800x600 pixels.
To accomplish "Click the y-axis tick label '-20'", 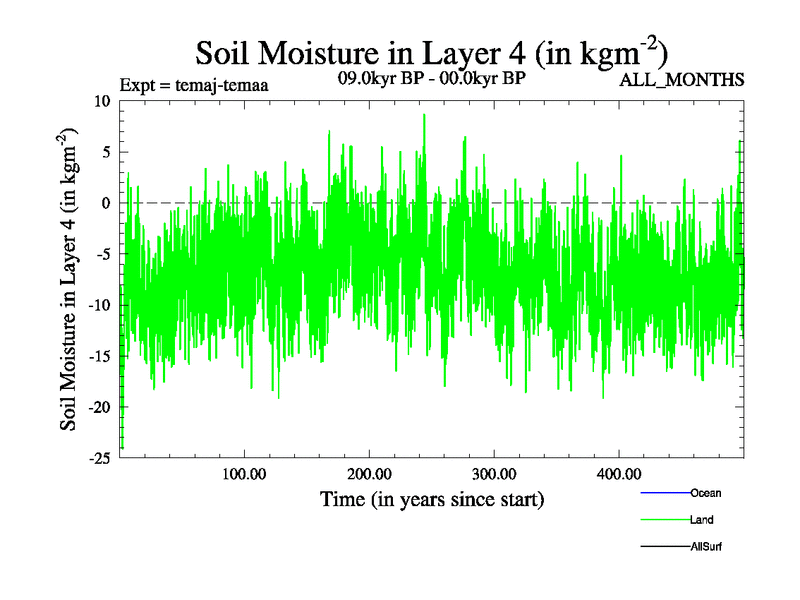I will [99, 407].
